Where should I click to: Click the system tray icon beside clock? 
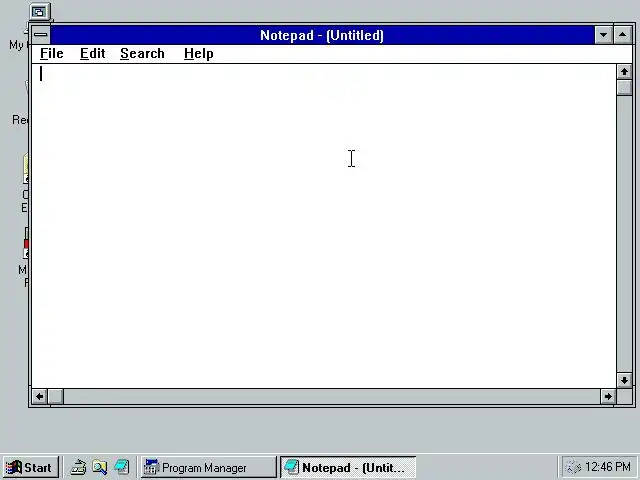tap(573, 467)
